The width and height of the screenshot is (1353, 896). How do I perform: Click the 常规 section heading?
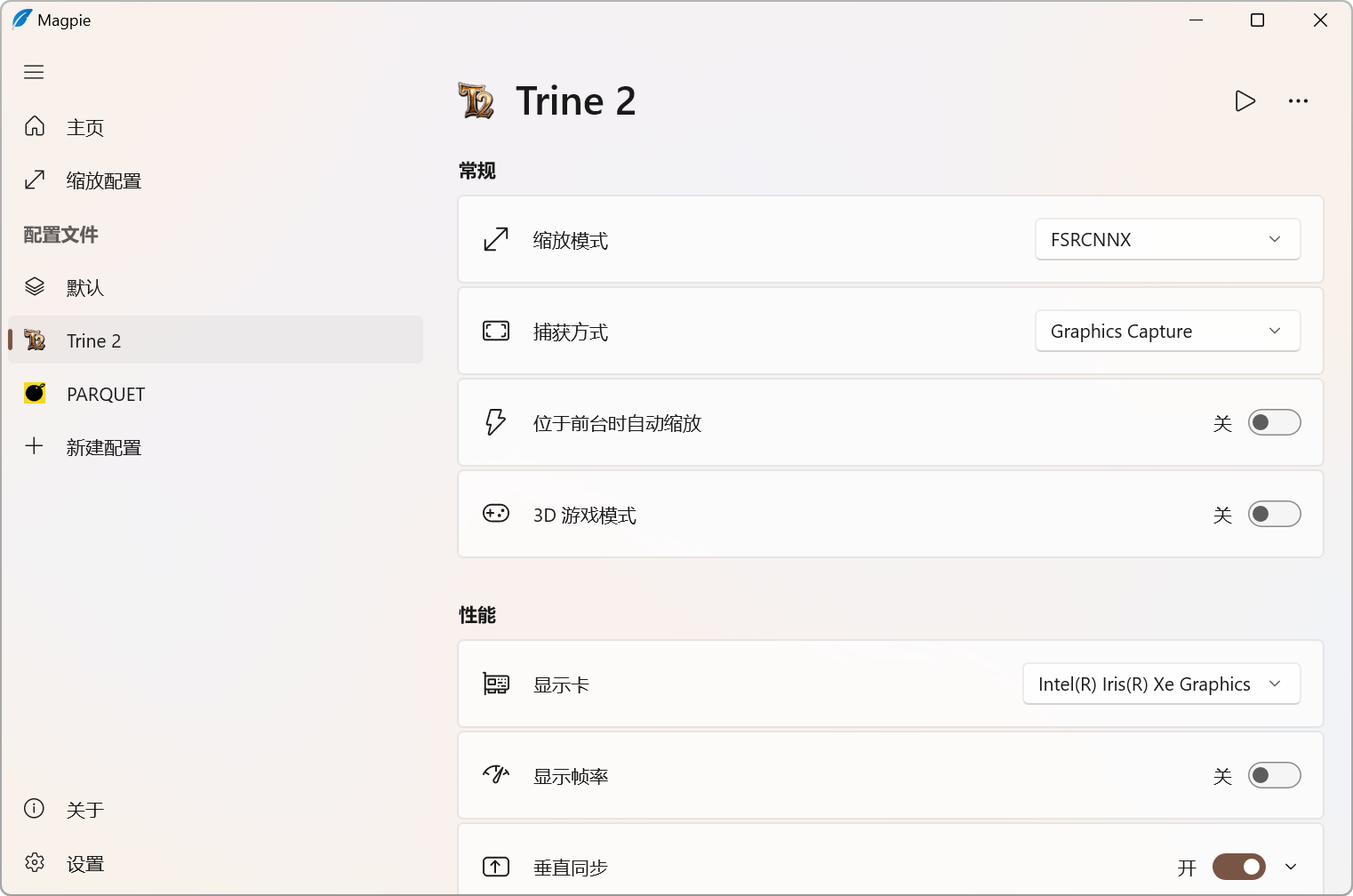pos(477,171)
